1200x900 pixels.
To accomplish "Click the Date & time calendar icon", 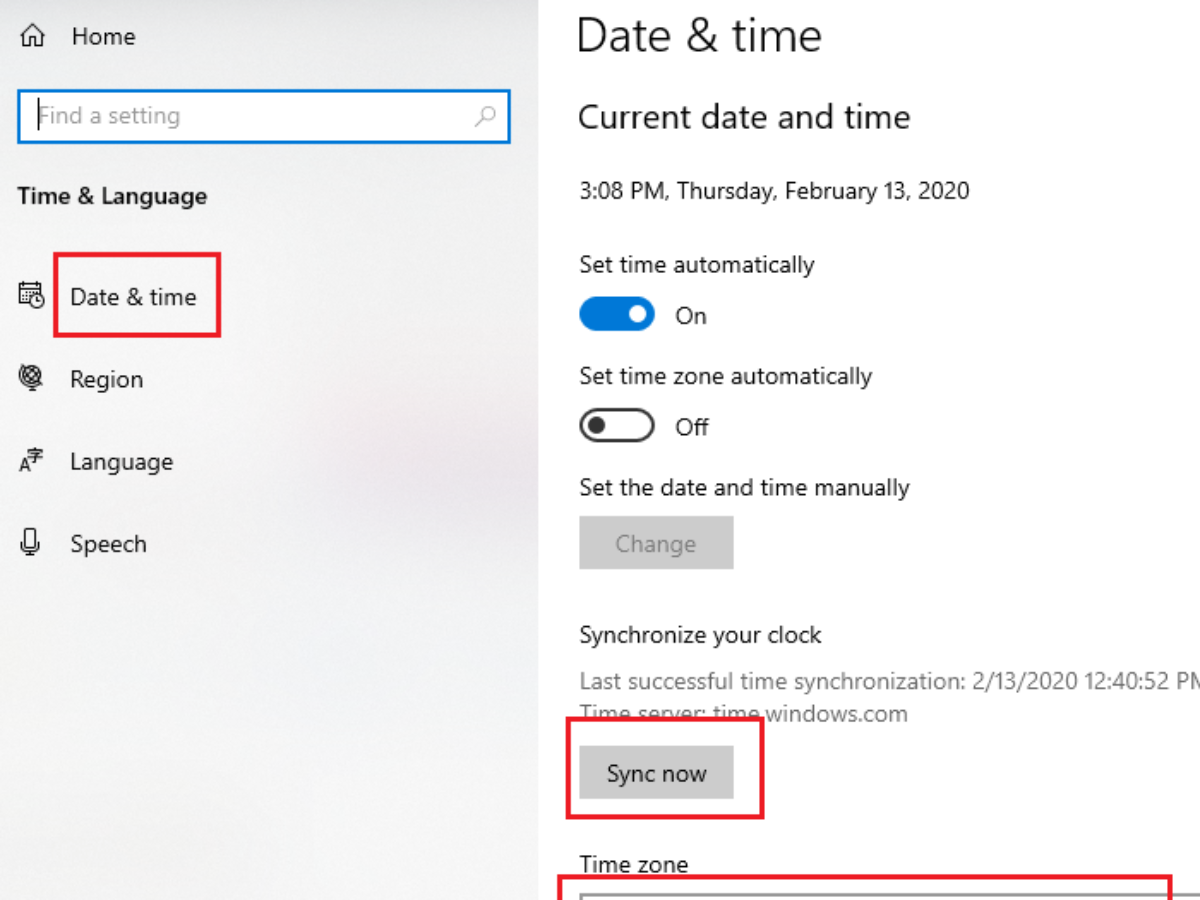I will pos(31,295).
